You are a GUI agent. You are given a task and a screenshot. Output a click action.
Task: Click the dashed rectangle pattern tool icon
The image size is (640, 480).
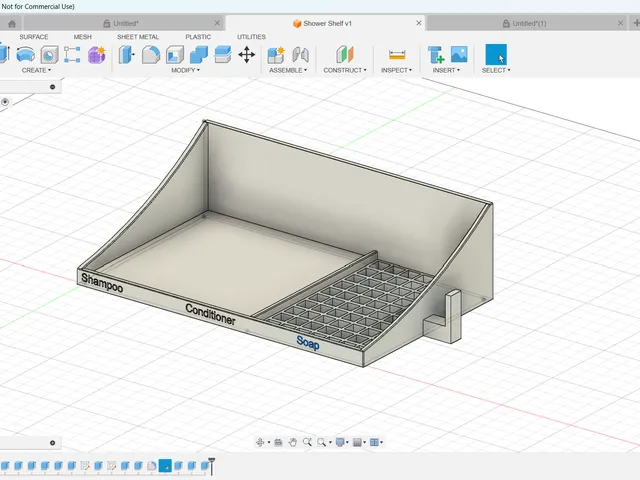coord(72,54)
